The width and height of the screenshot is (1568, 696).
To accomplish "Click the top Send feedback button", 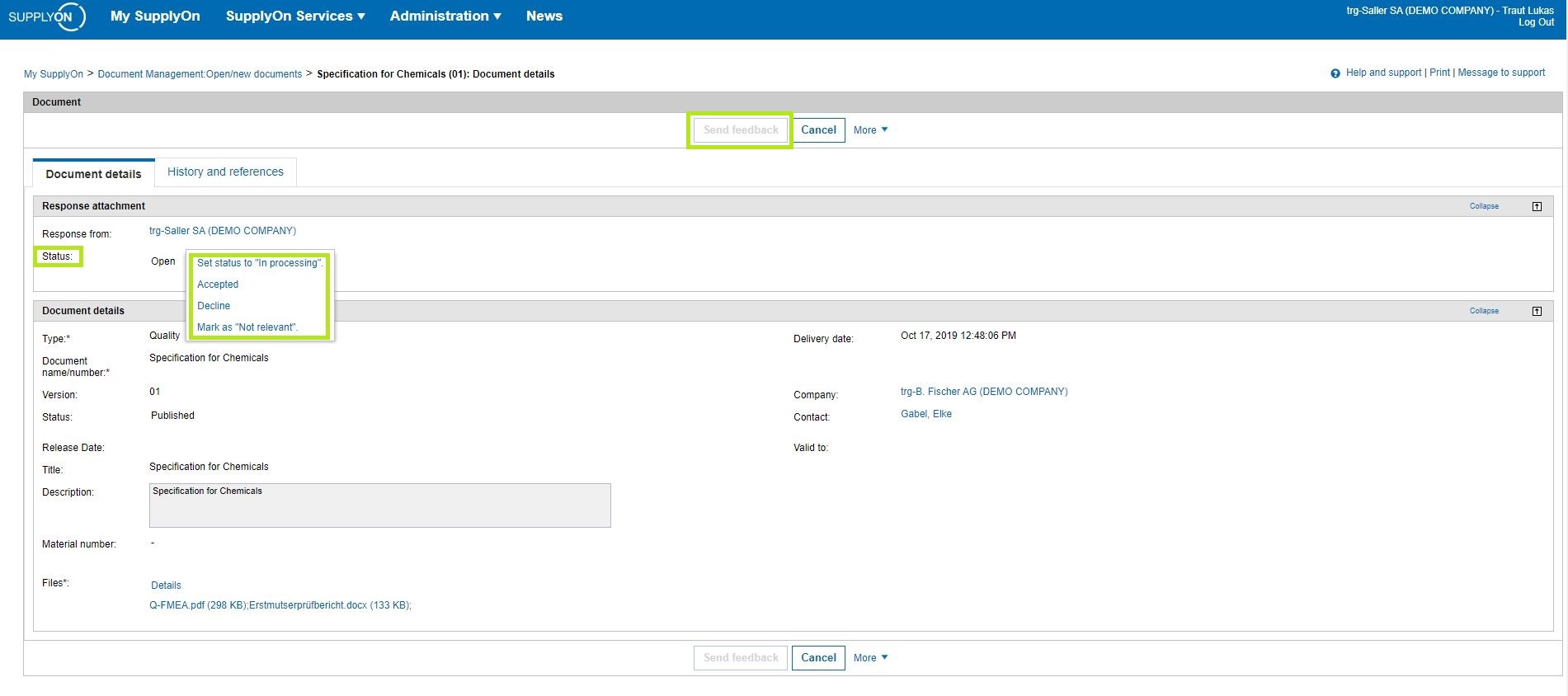I will tap(741, 130).
